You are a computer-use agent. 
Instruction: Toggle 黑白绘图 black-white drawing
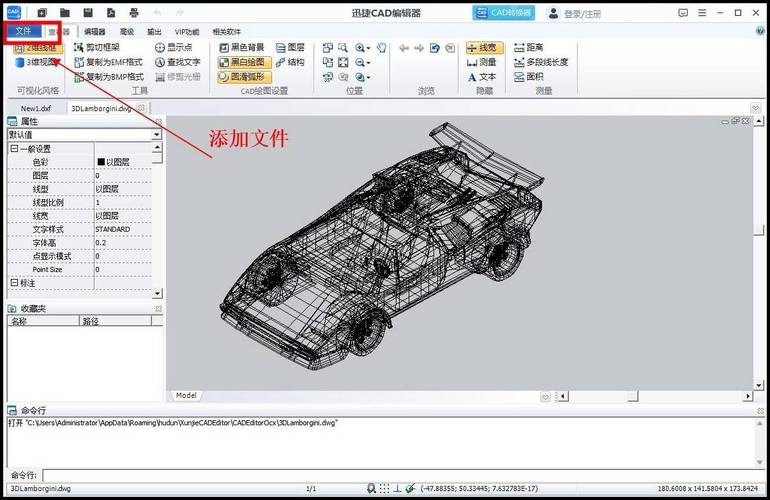click(244, 62)
